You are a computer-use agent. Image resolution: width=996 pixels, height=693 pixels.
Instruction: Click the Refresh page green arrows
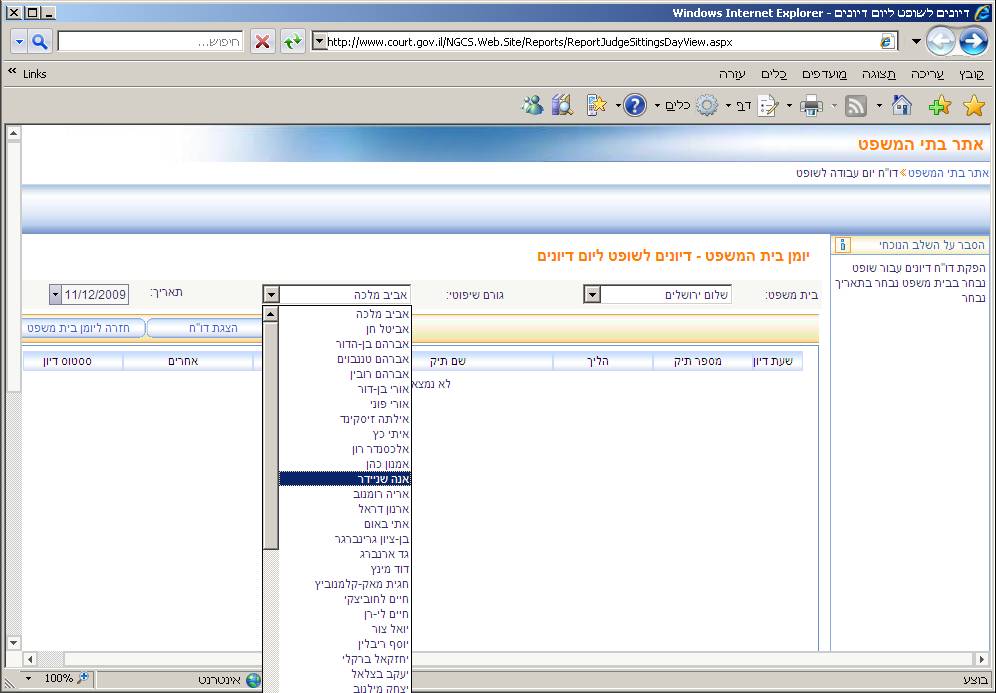tap(292, 42)
